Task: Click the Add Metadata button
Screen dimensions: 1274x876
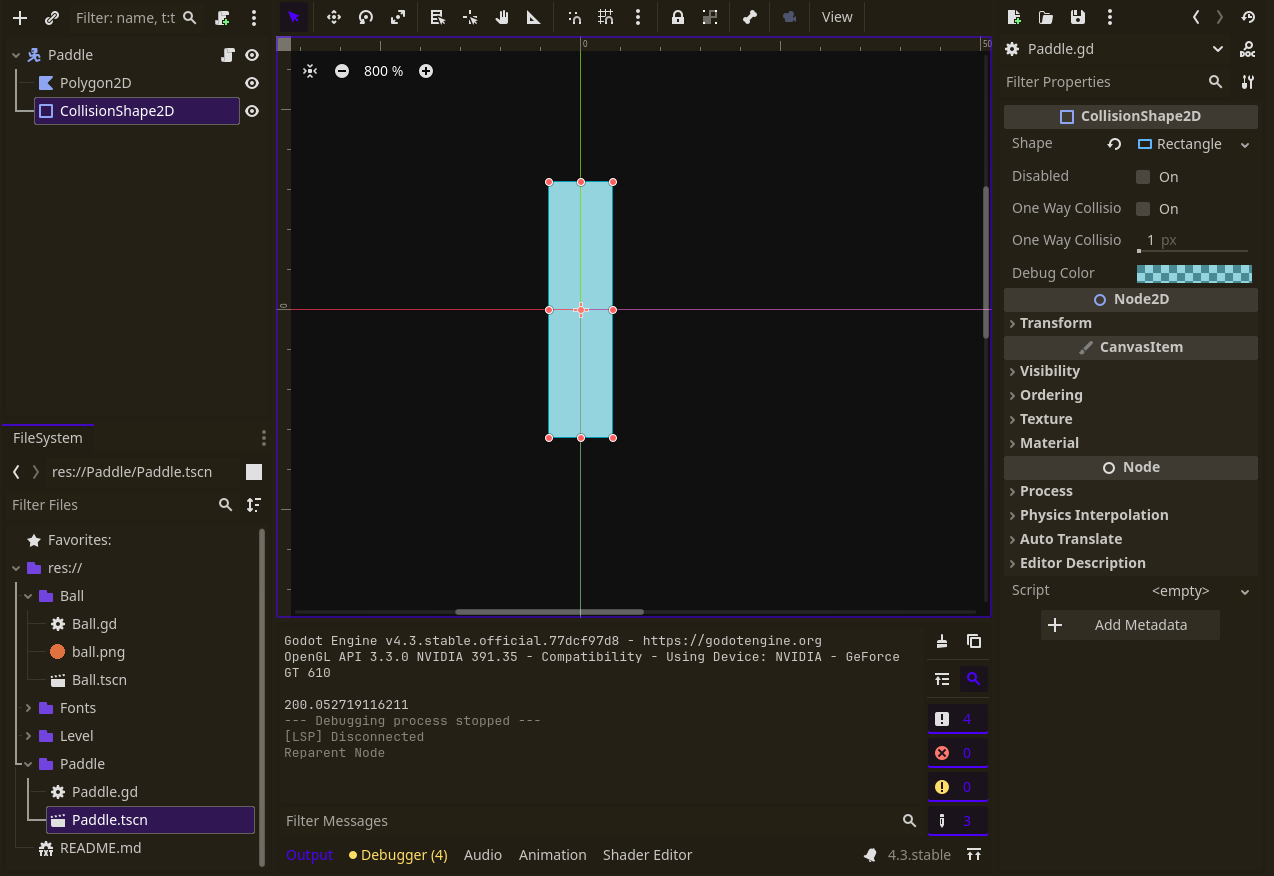Action: tap(1130, 625)
